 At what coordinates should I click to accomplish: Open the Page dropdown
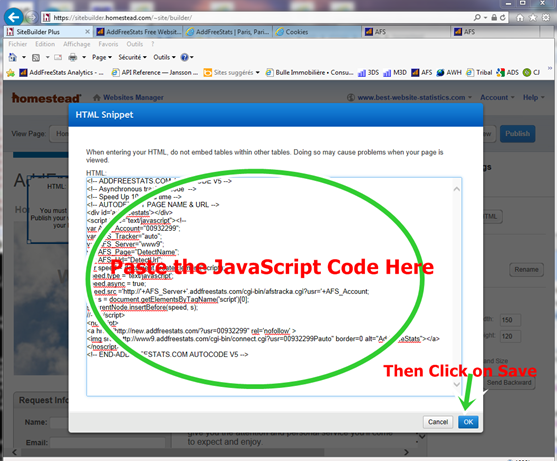(x=102, y=57)
